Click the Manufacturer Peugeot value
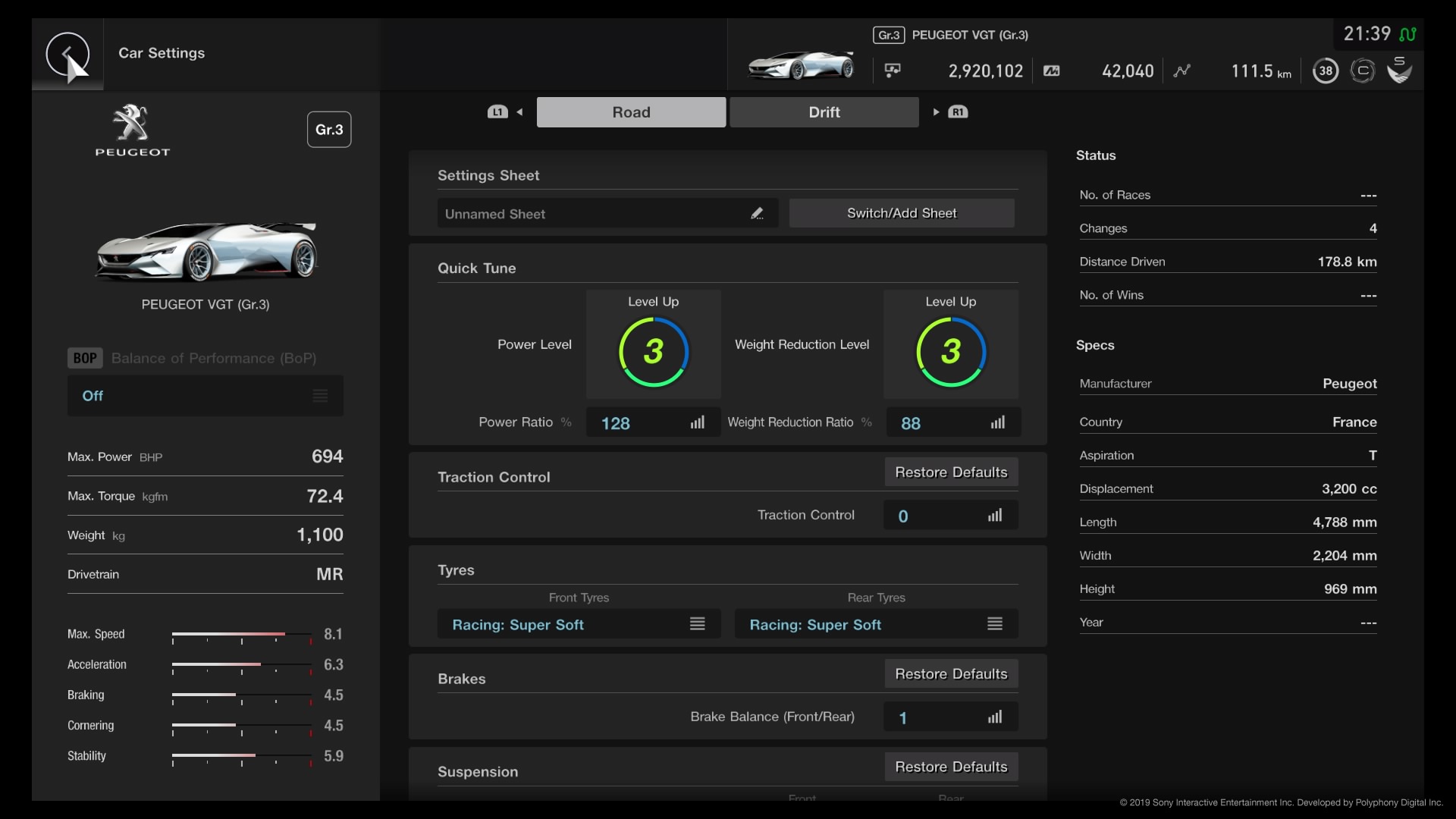The height and width of the screenshot is (819, 1456). click(1350, 384)
